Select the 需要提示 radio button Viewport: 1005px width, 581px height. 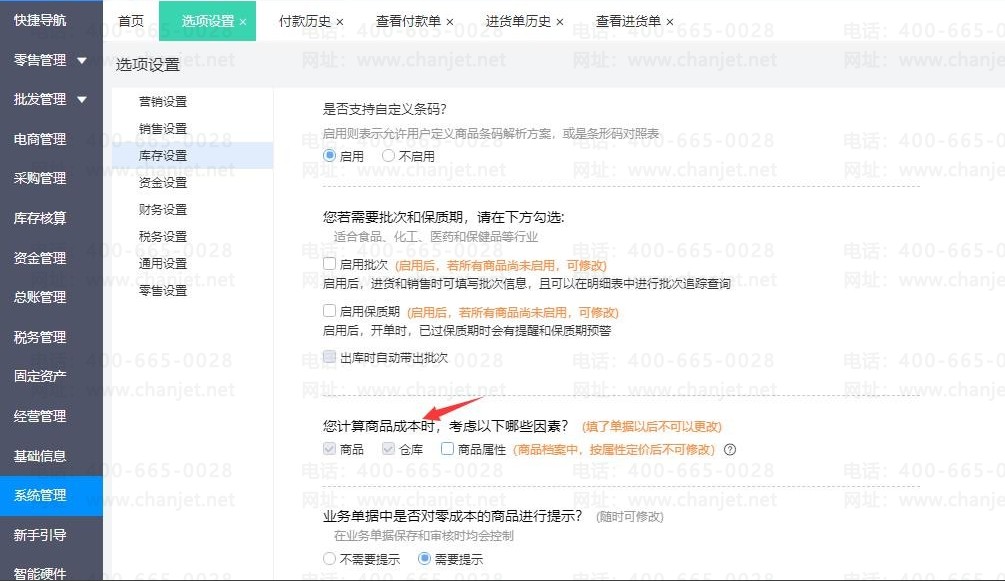[x=424, y=559]
